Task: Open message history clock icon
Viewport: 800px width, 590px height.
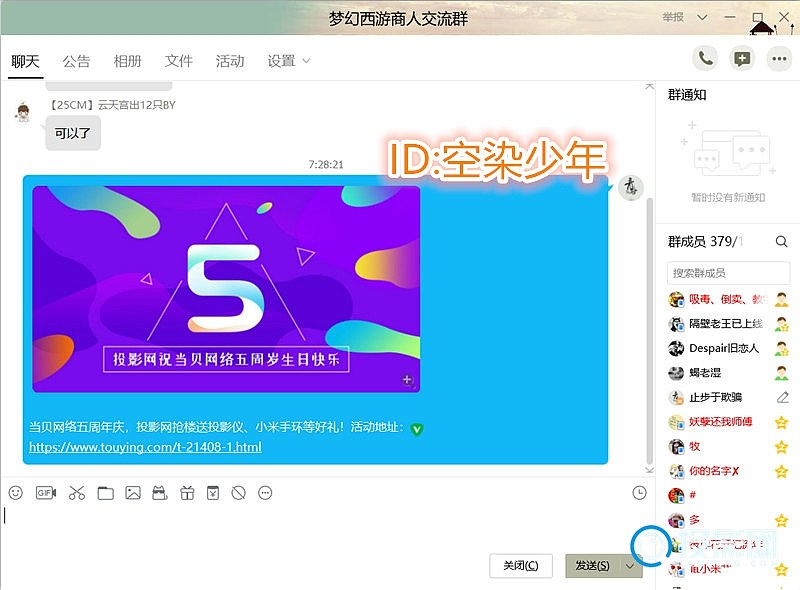Action: tap(639, 493)
